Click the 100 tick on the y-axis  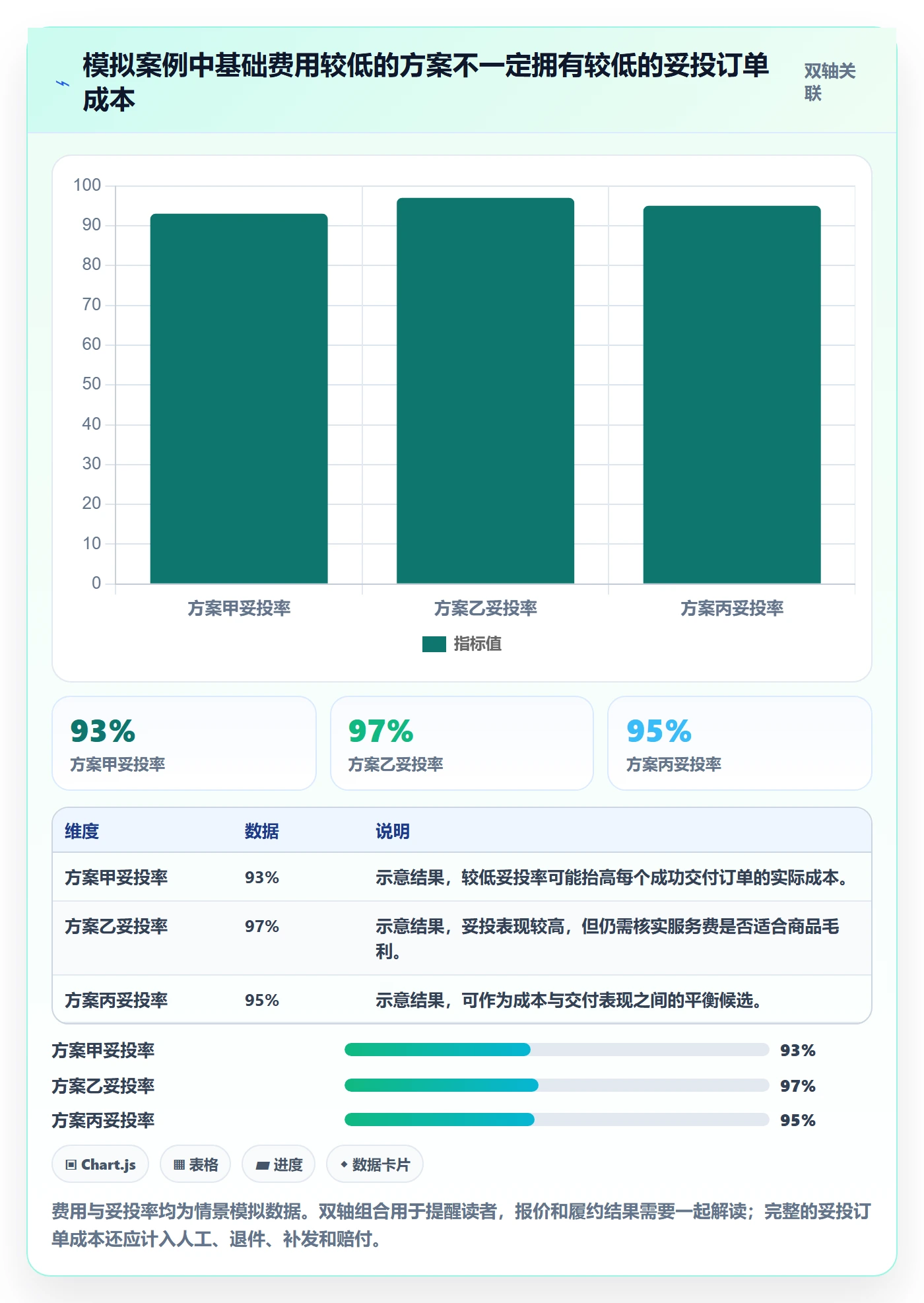pyautogui.click(x=87, y=185)
